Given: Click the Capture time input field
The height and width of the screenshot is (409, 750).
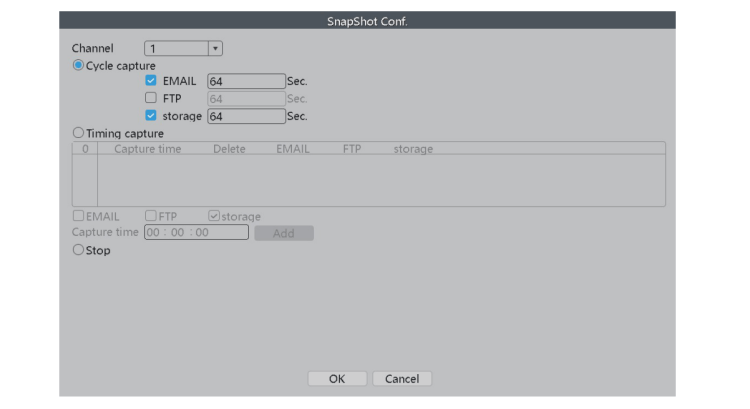Looking at the screenshot, I should coord(196,232).
